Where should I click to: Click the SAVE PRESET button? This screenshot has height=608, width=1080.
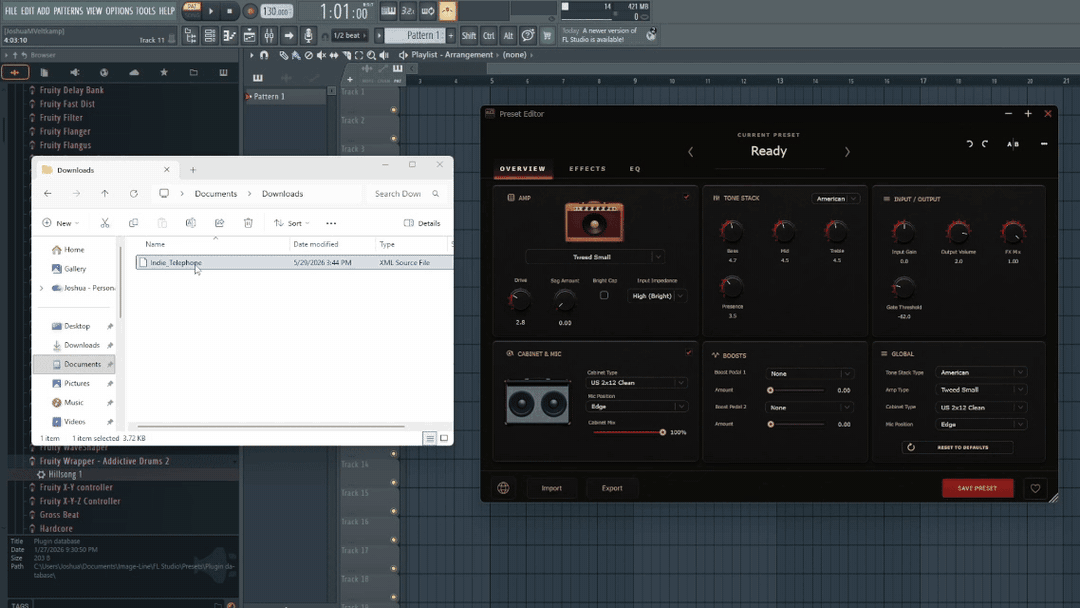tap(977, 488)
